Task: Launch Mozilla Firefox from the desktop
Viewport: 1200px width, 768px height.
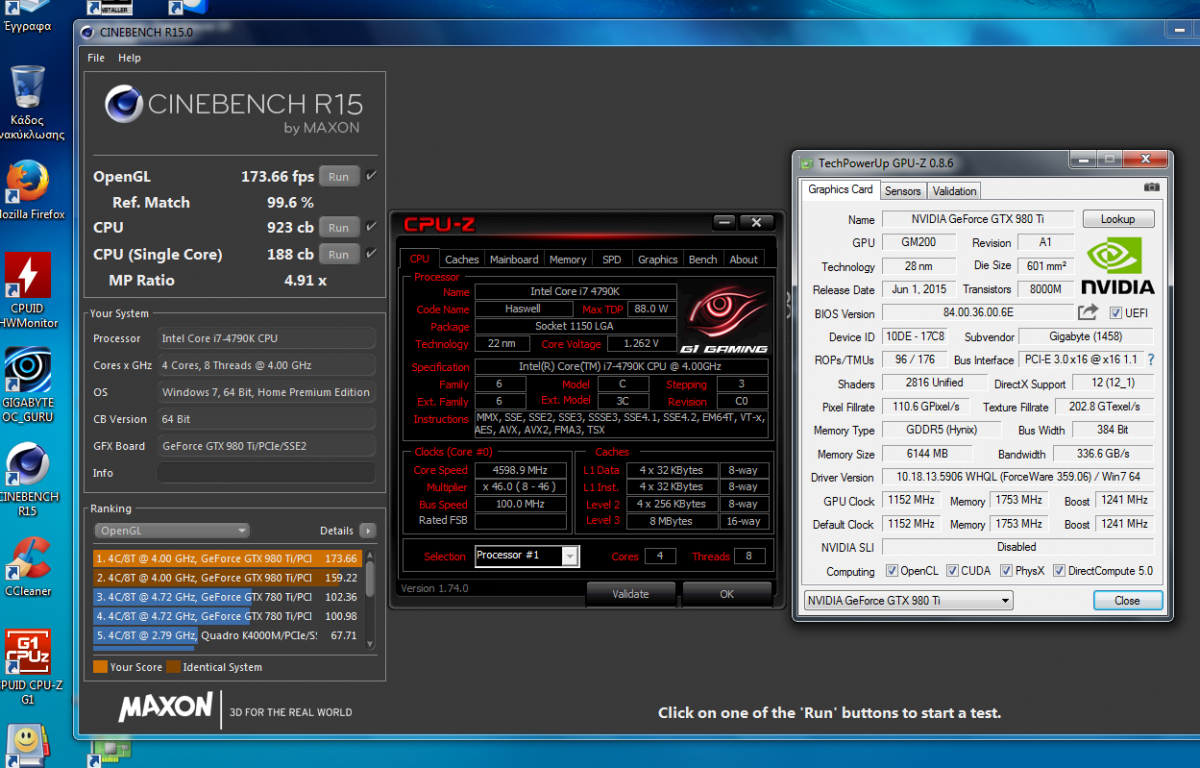Action: [x=29, y=190]
